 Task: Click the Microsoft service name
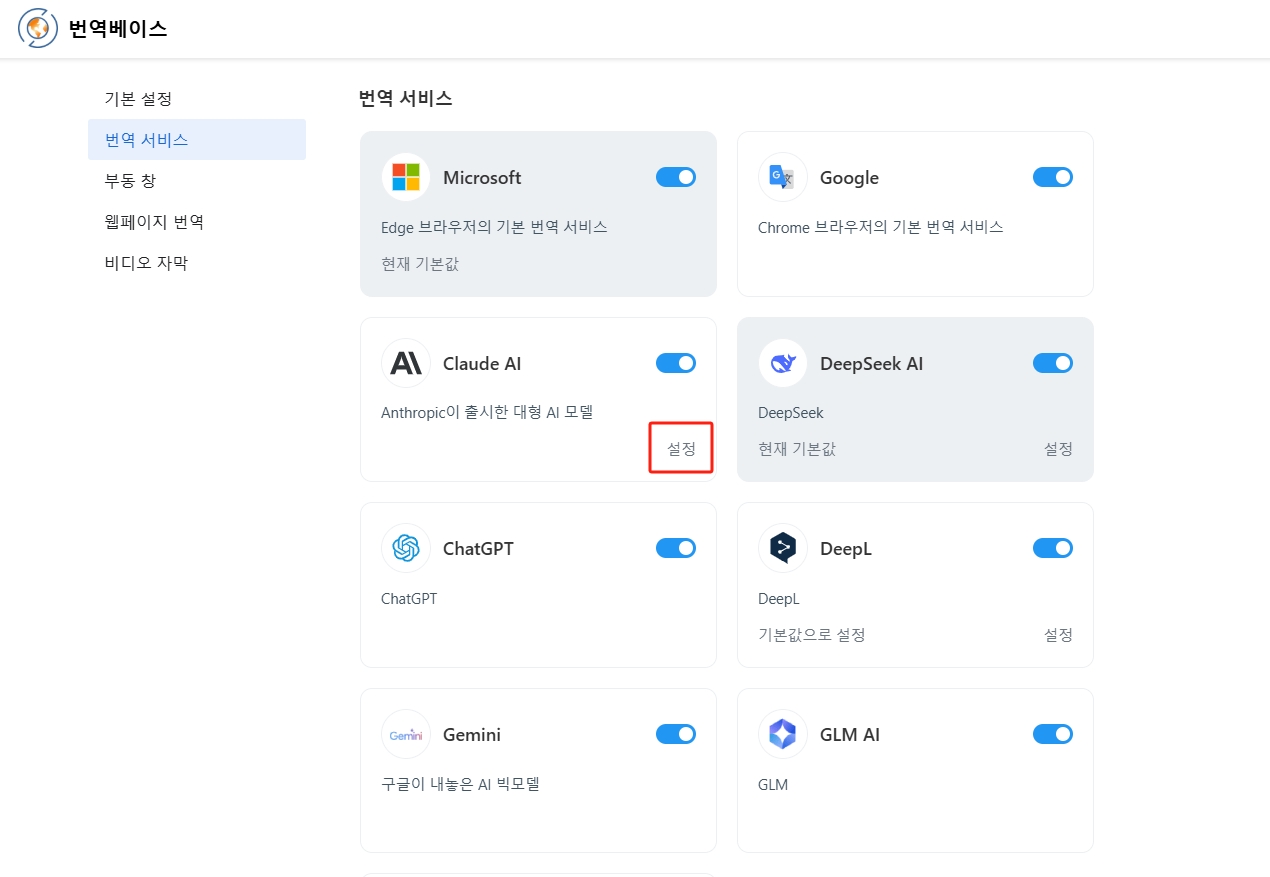pos(482,178)
